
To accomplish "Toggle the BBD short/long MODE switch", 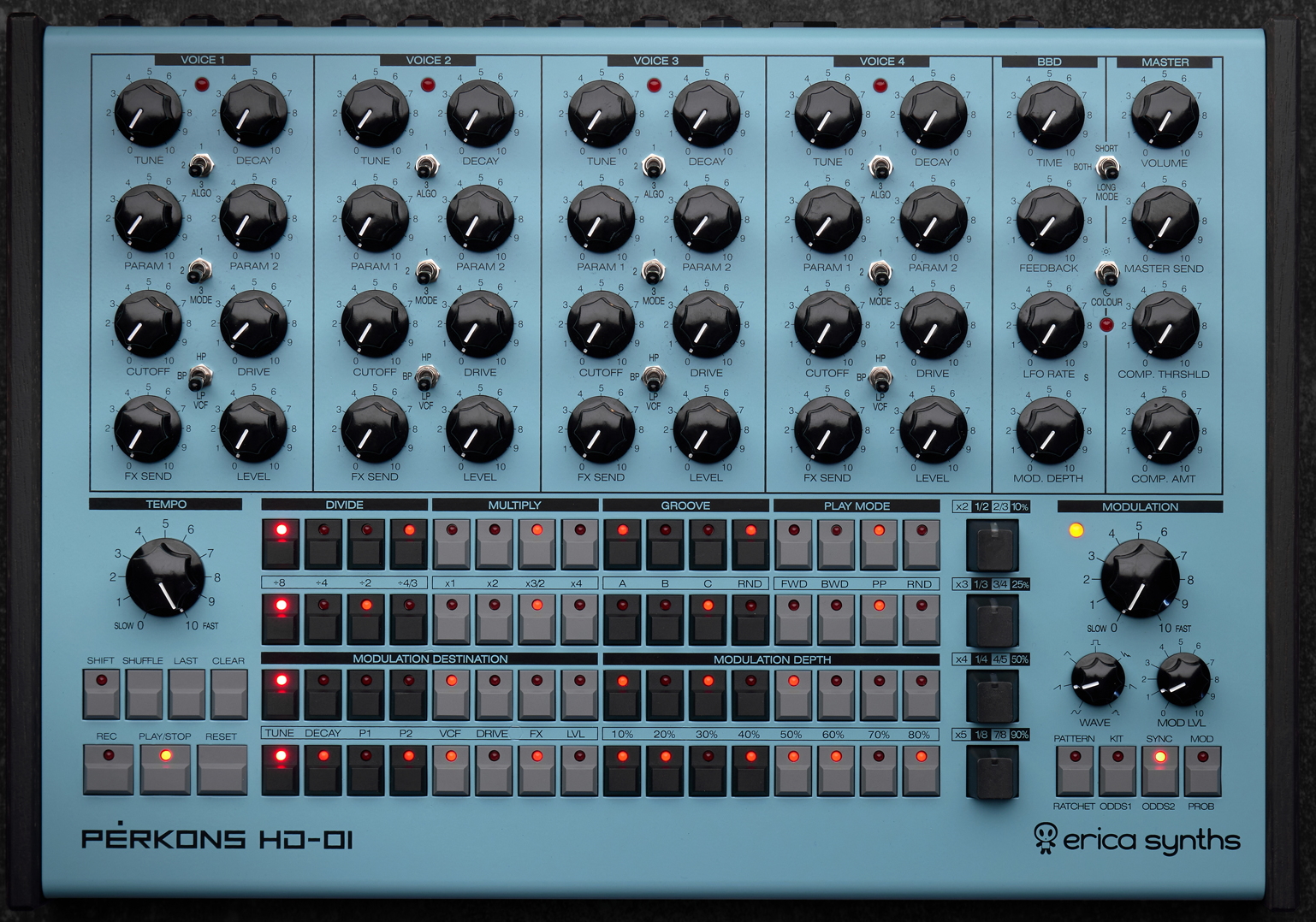I will 1107,167.
